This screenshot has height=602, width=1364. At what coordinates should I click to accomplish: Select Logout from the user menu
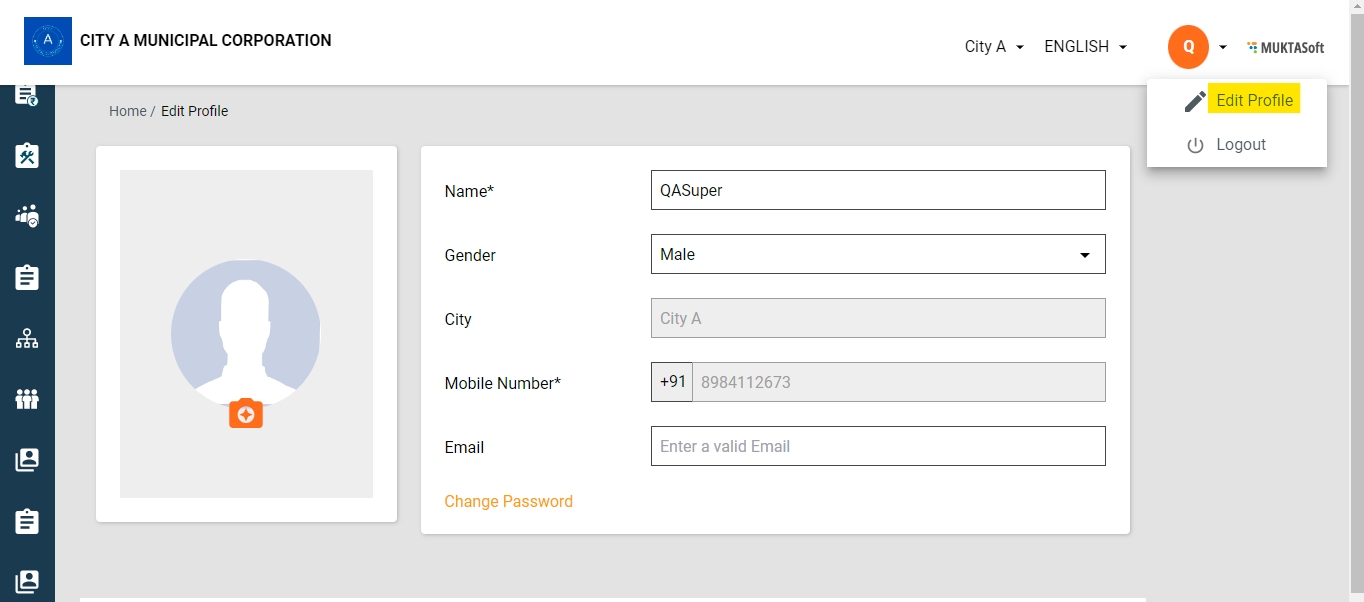point(1240,145)
